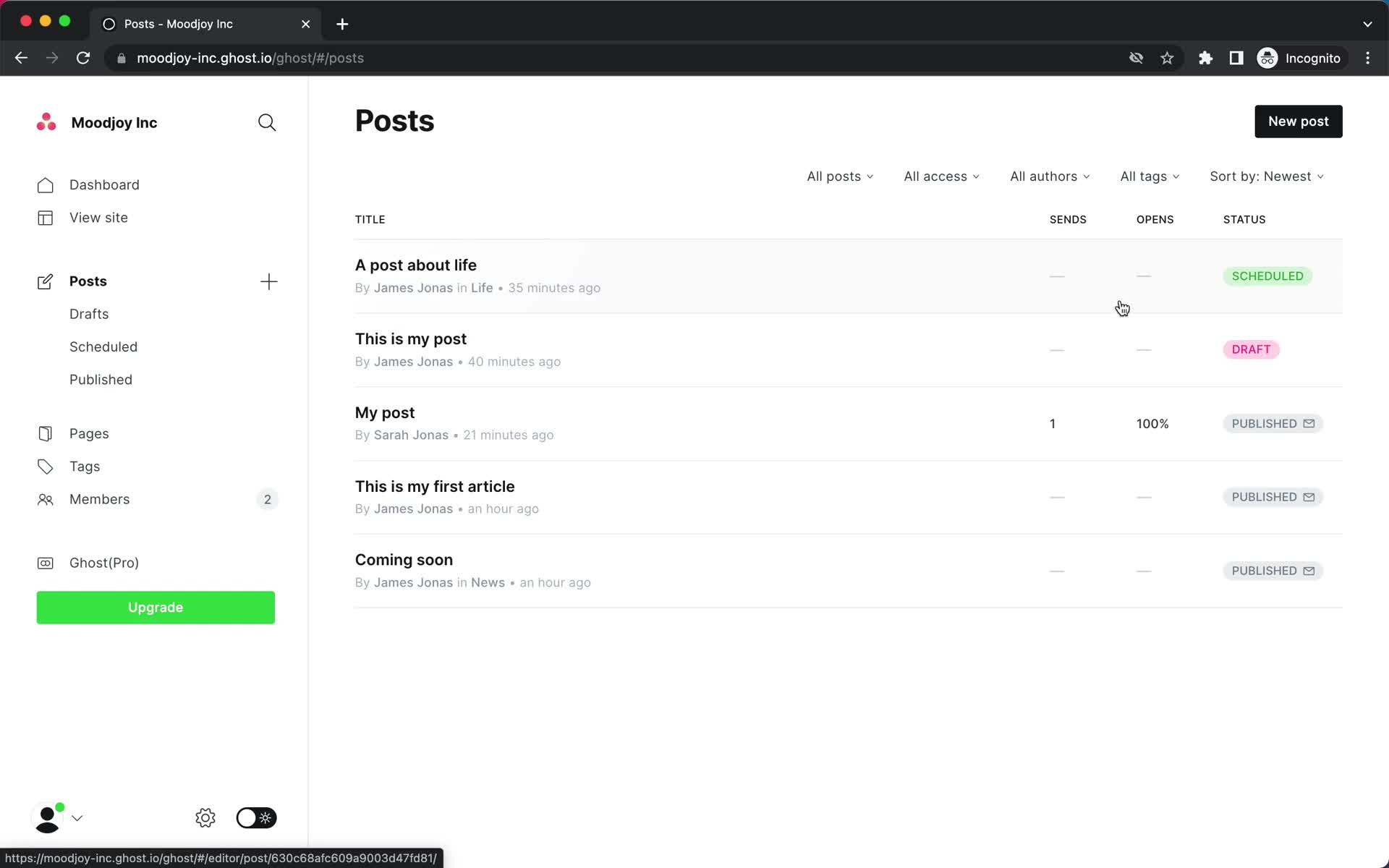The width and height of the screenshot is (1389, 868).
Task: Click the Moodjoy Inc logo icon
Action: tap(46, 122)
